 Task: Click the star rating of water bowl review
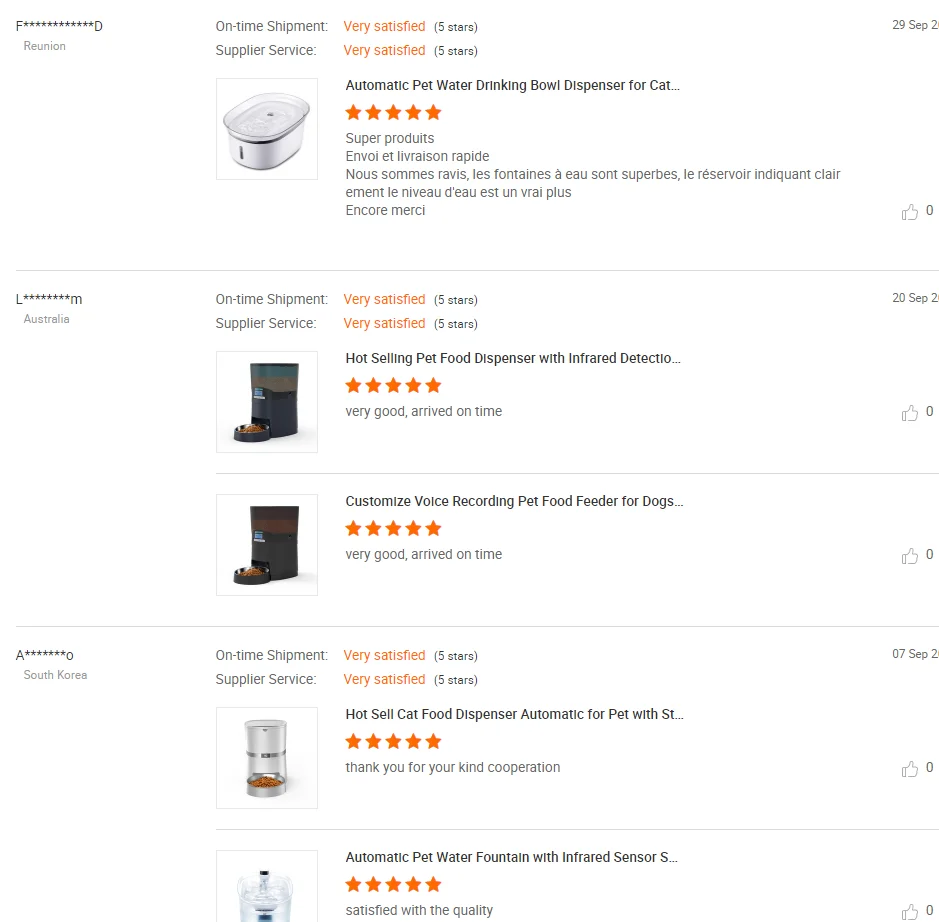pyautogui.click(x=393, y=113)
